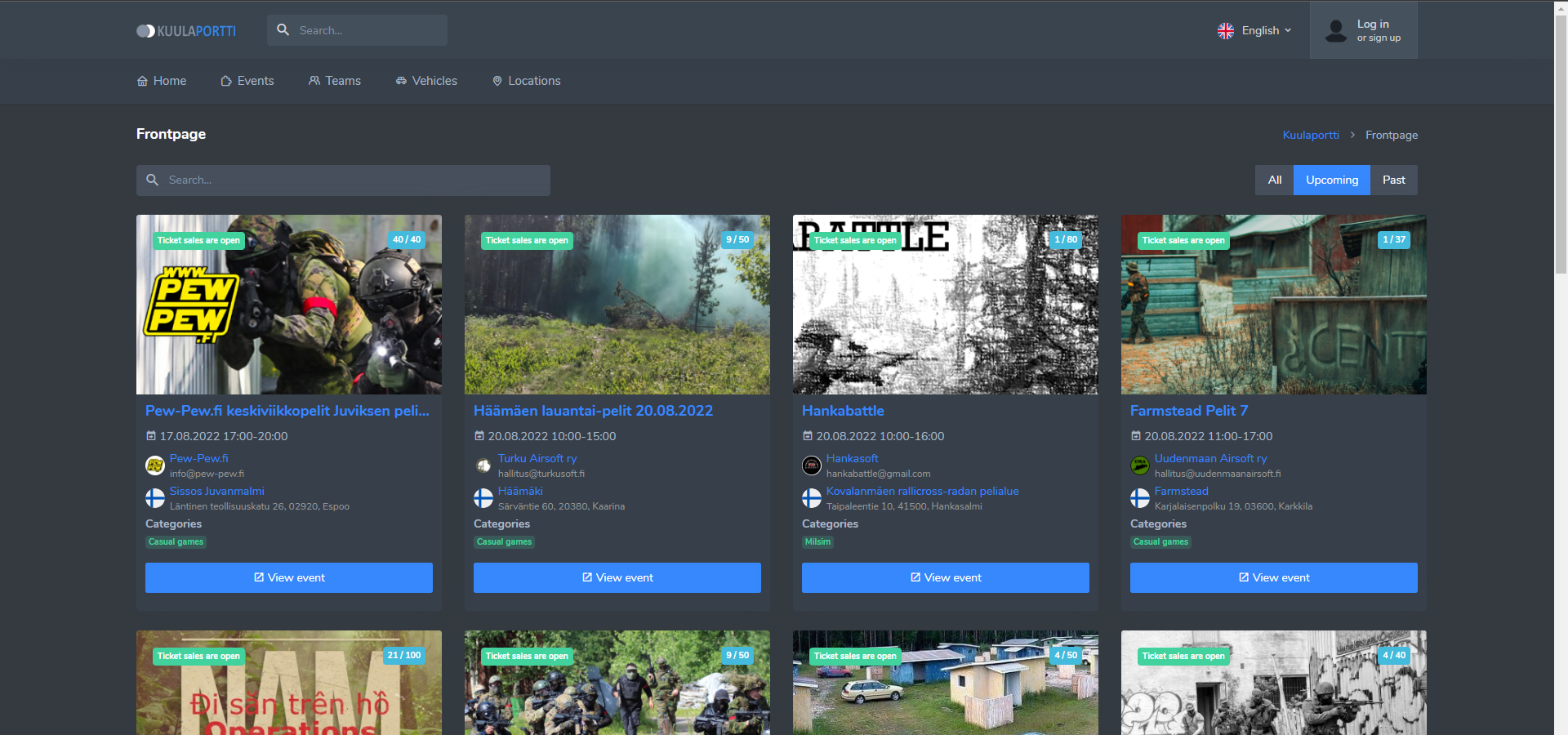Click Pew-Pew event thumbnail image
This screenshot has height=735, width=1568.
point(289,305)
